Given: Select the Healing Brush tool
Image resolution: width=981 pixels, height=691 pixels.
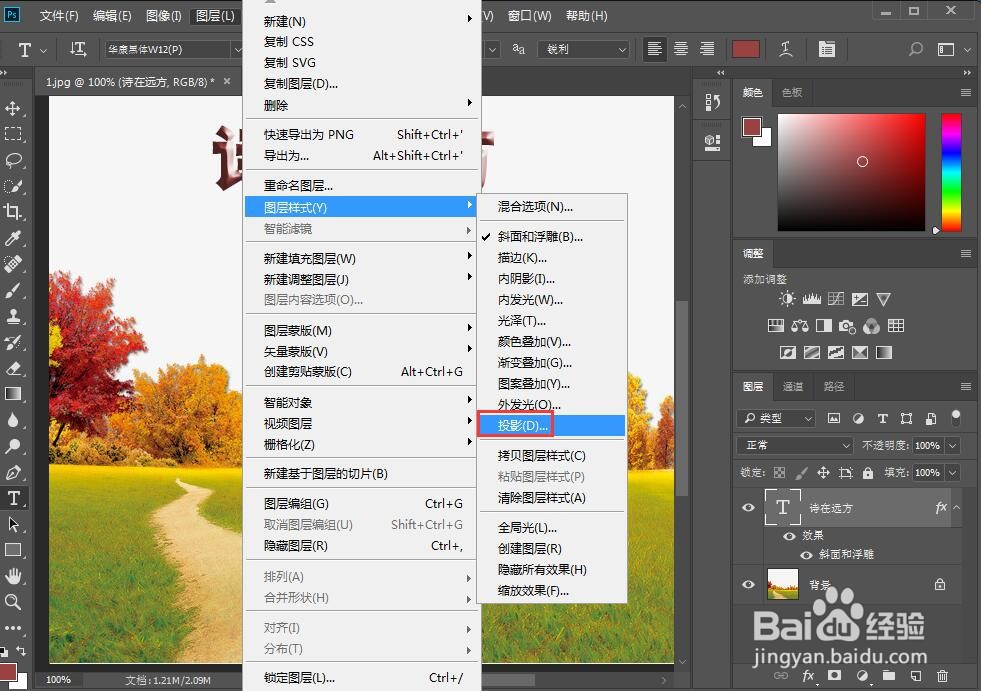Looking at the screenshot, I should coord(13,264).
